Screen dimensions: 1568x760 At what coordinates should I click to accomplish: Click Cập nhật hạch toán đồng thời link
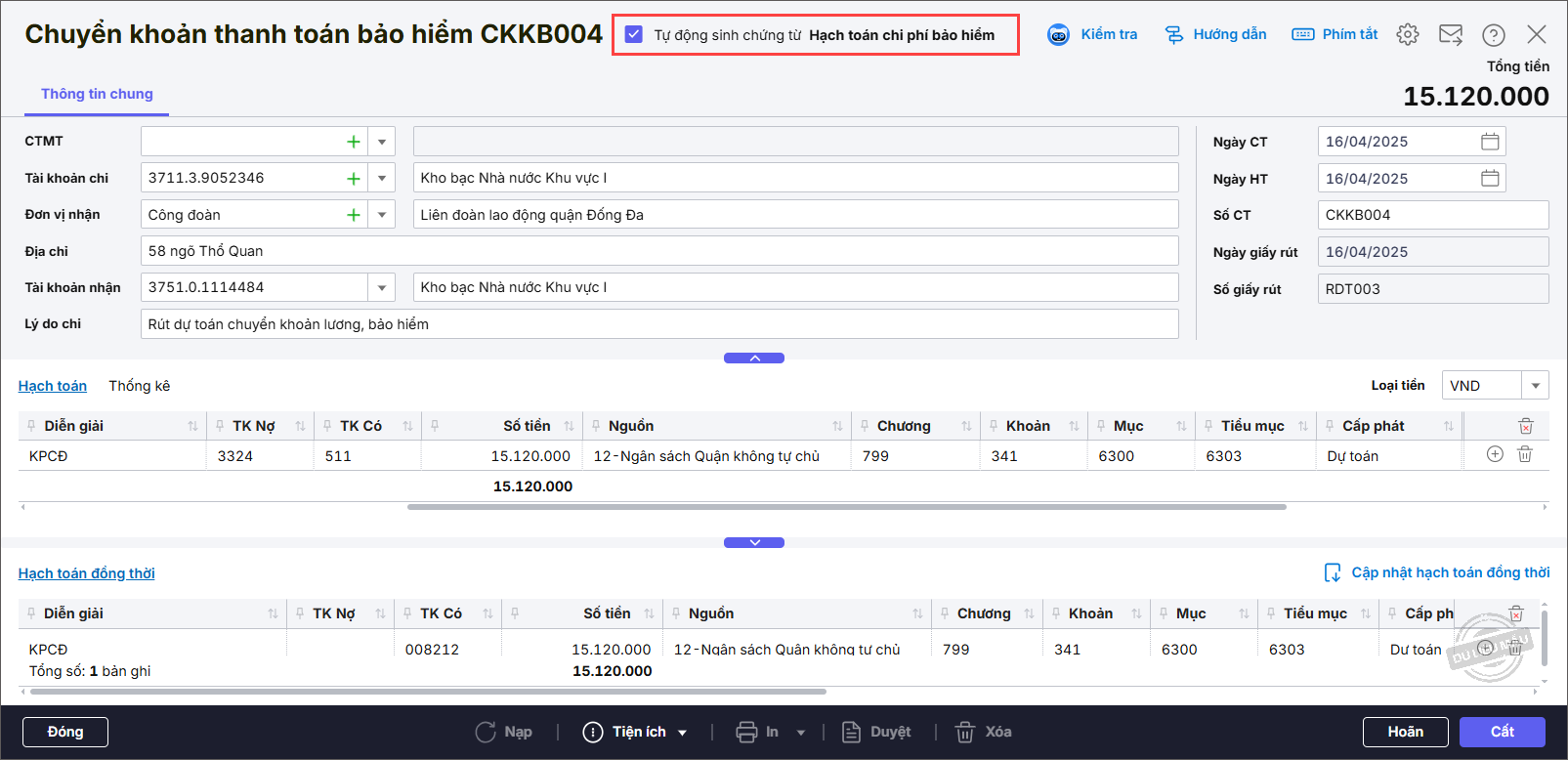tap(1451, 572)
